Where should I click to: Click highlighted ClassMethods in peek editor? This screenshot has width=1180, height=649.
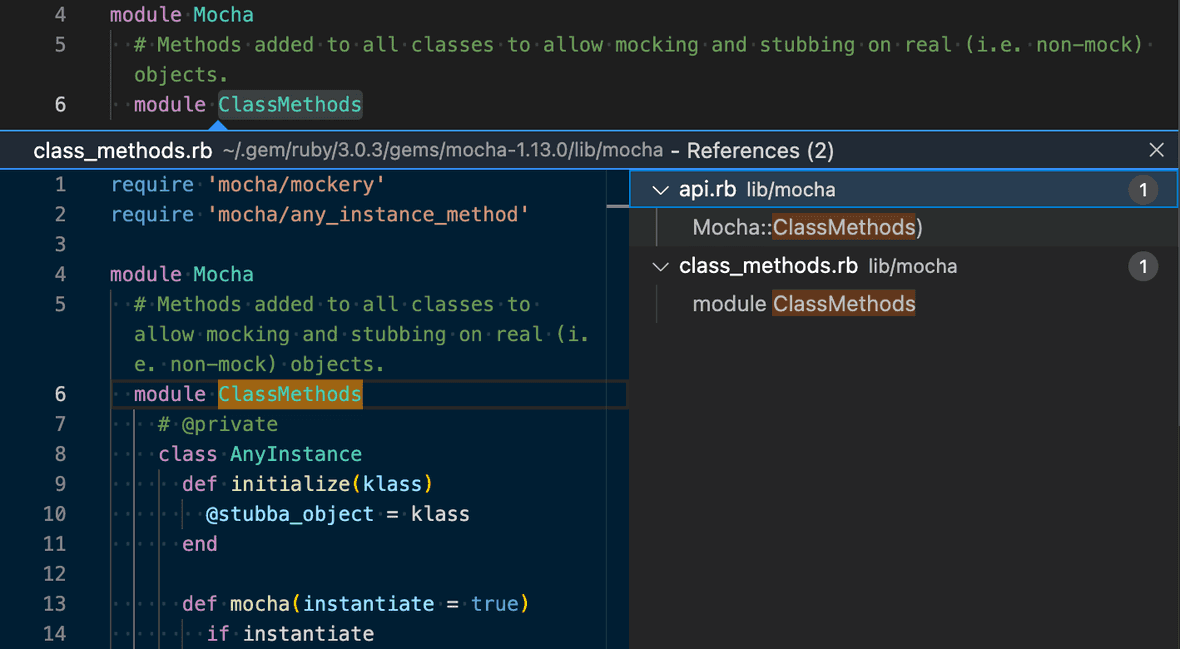pos(290,395)
